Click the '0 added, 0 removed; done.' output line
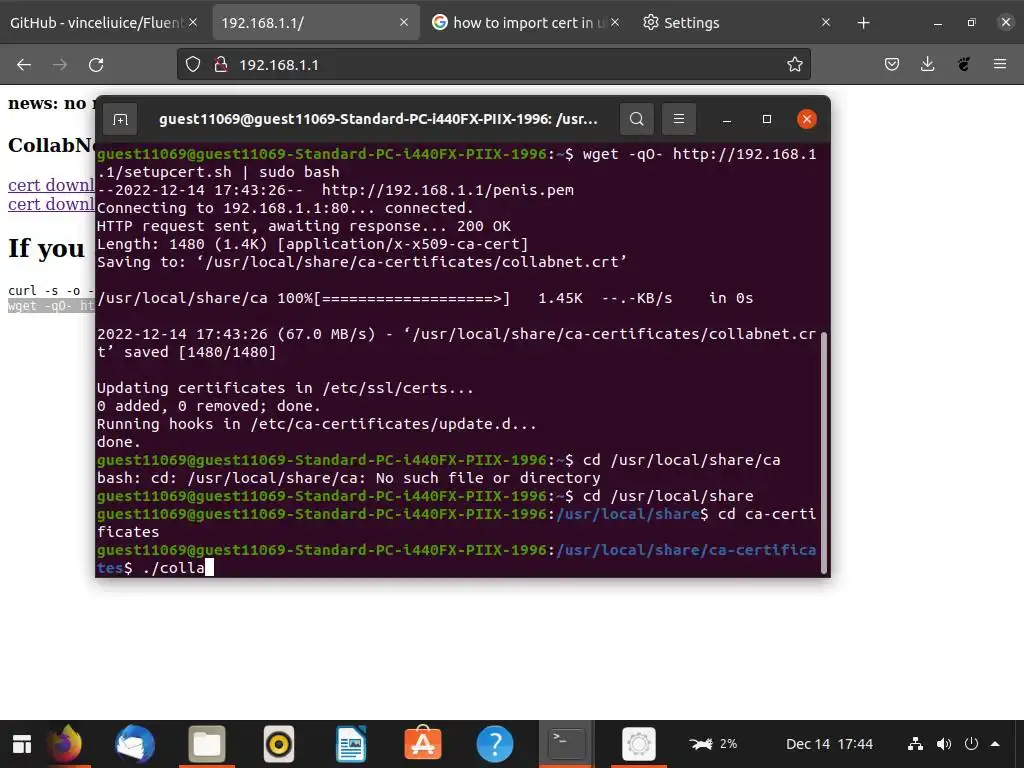This screenshot has height=768, width=1024. [209, 406]
